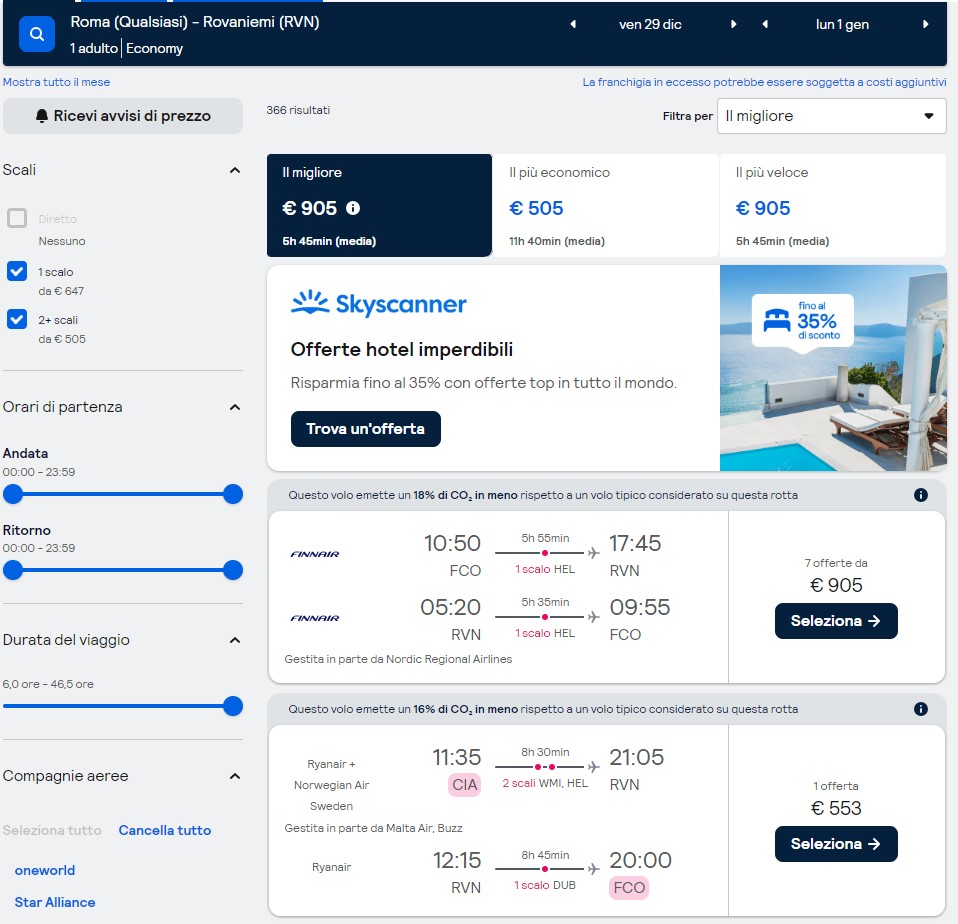Viewport: 958px width, 924px height.
Task: Click the highlighted CIA airport badge
Action: pyautogui.click(x=465, y=785)
